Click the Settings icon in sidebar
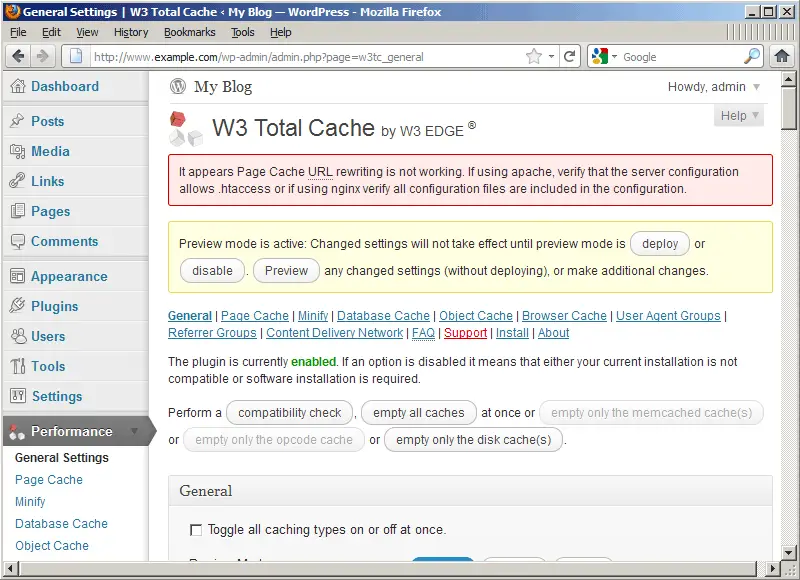800x580 pixels. pyautogui.click(x=18, y=395)
